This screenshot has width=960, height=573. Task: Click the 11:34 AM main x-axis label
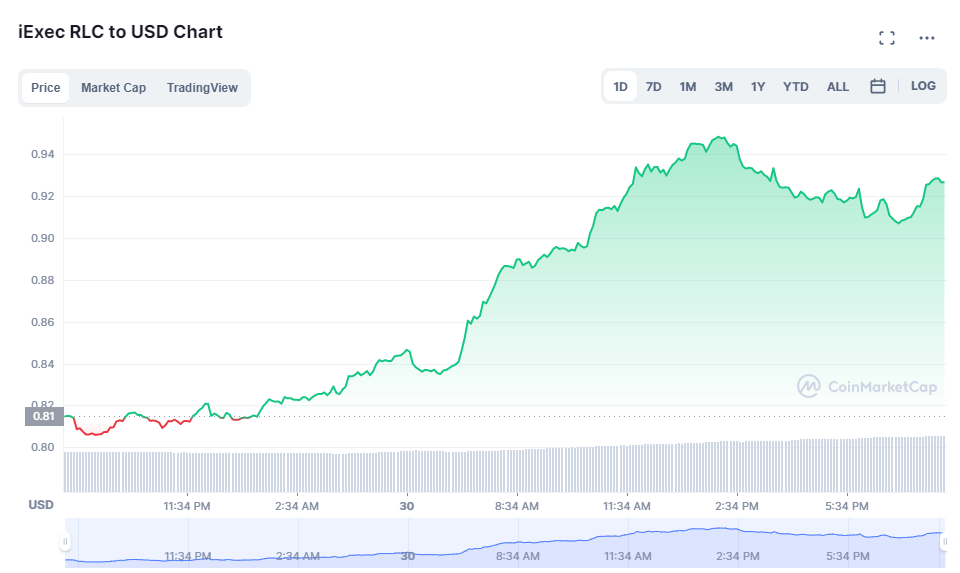point(627,506)
